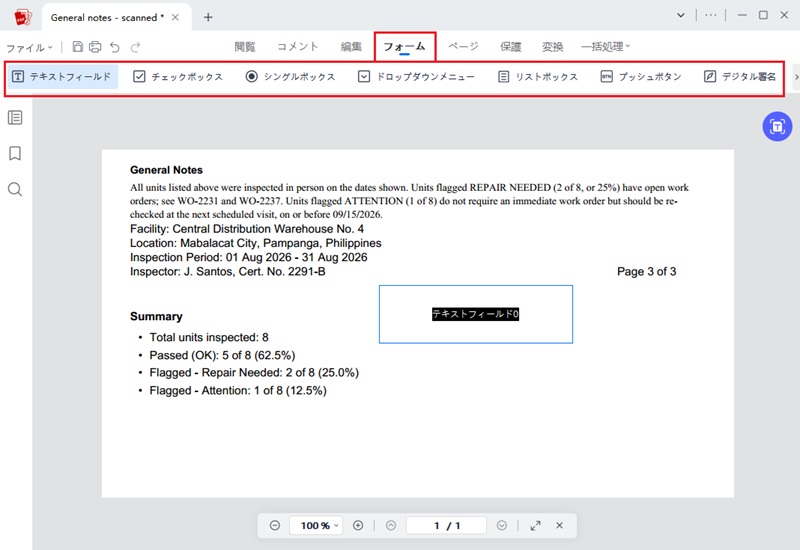Open the search panel
Screen dimensions: 800x550
click(x=15, y=189)
